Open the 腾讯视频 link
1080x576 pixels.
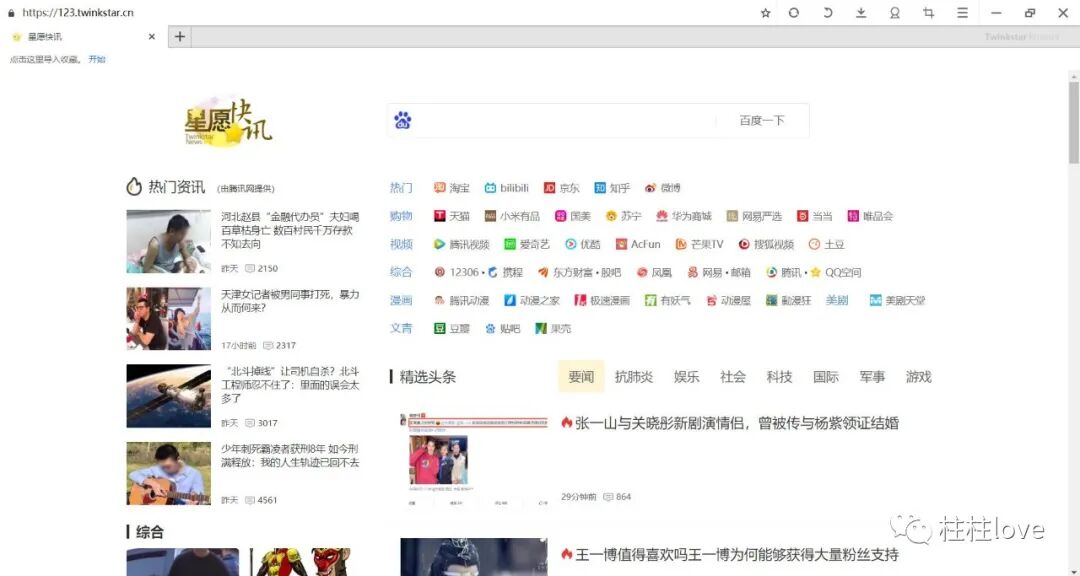pyautogui.click(x=461, y=245)
